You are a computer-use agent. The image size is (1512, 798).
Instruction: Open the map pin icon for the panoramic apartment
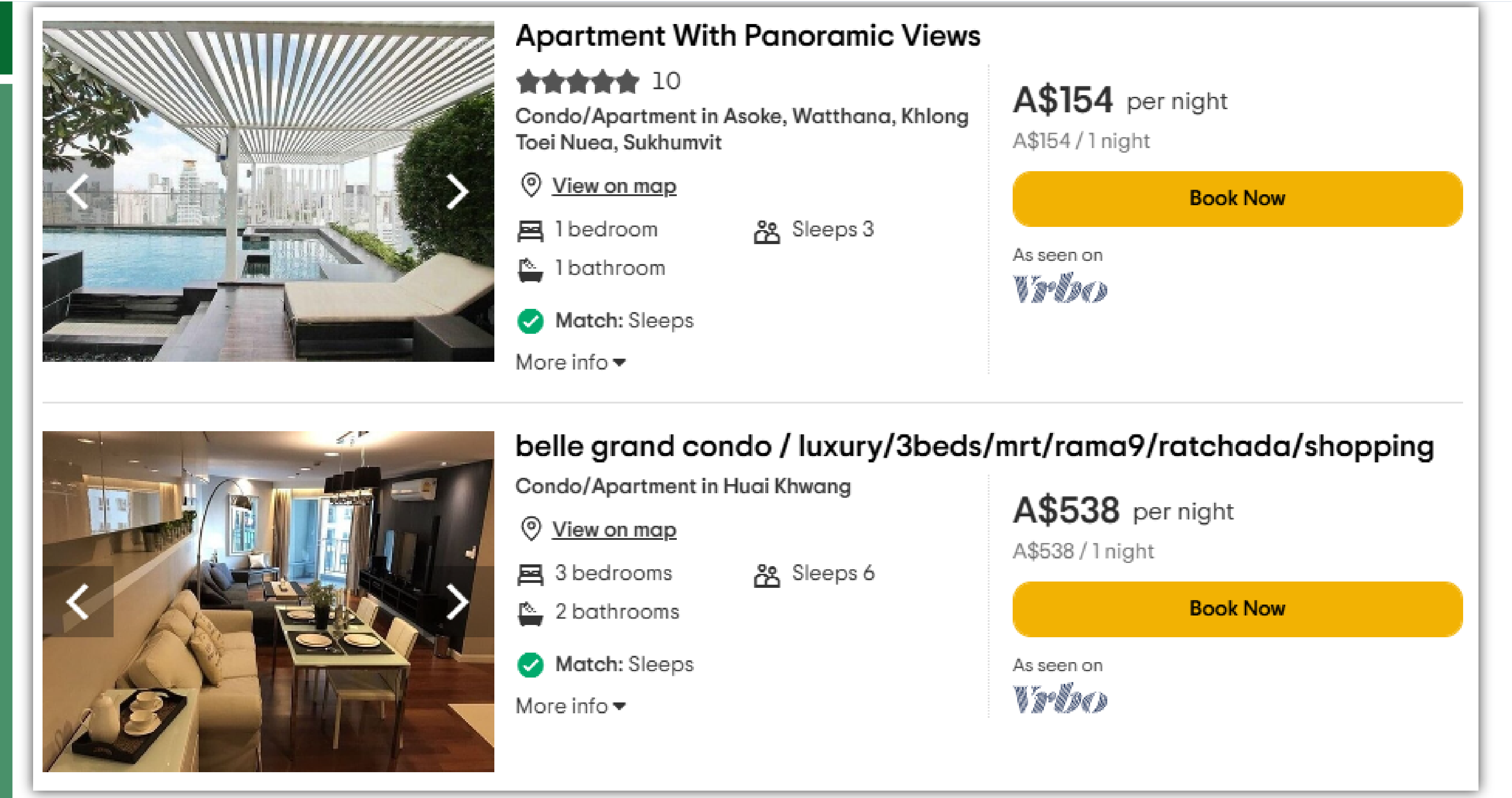[x=531, y=186]
